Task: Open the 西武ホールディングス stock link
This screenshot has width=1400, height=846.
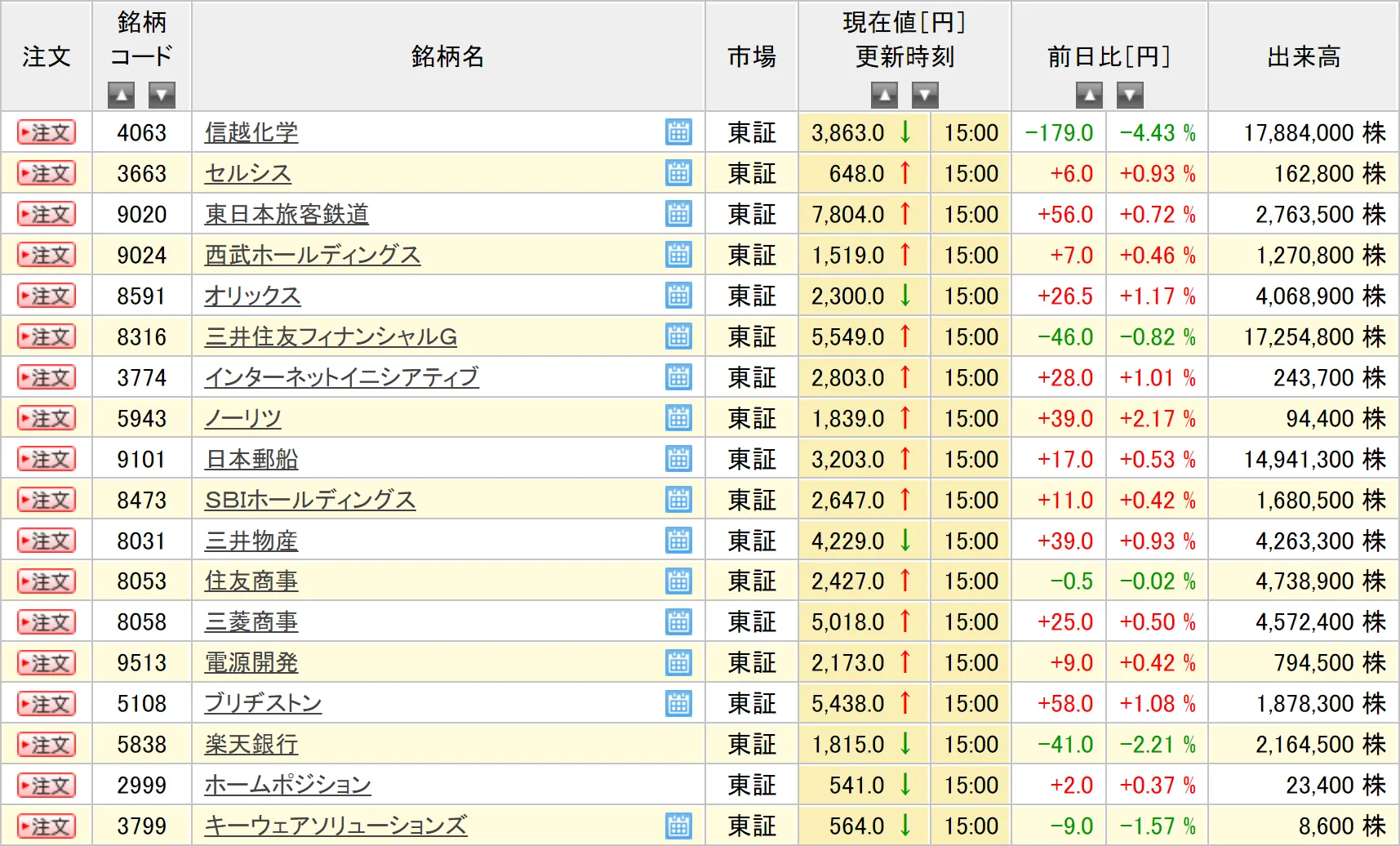Action: click(x=313, y=255)
